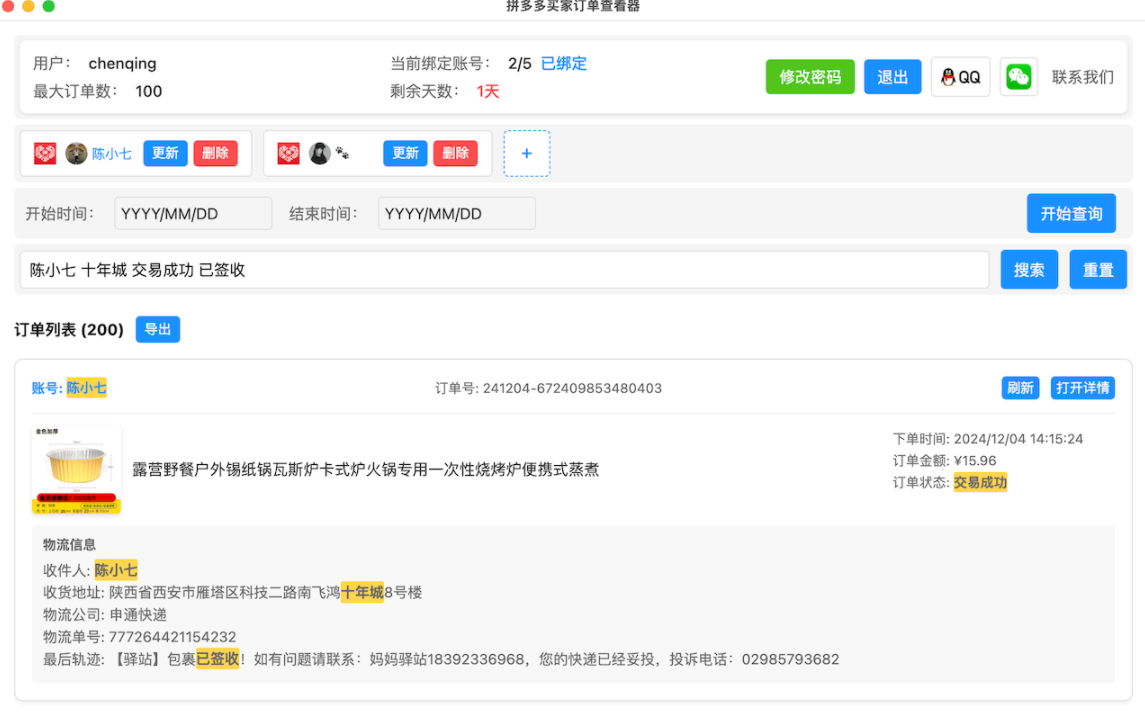Click the second account's Pinduoduo logo
Image resolution: width=1145 pixels, height=714 pixels.
pos(288,153)
